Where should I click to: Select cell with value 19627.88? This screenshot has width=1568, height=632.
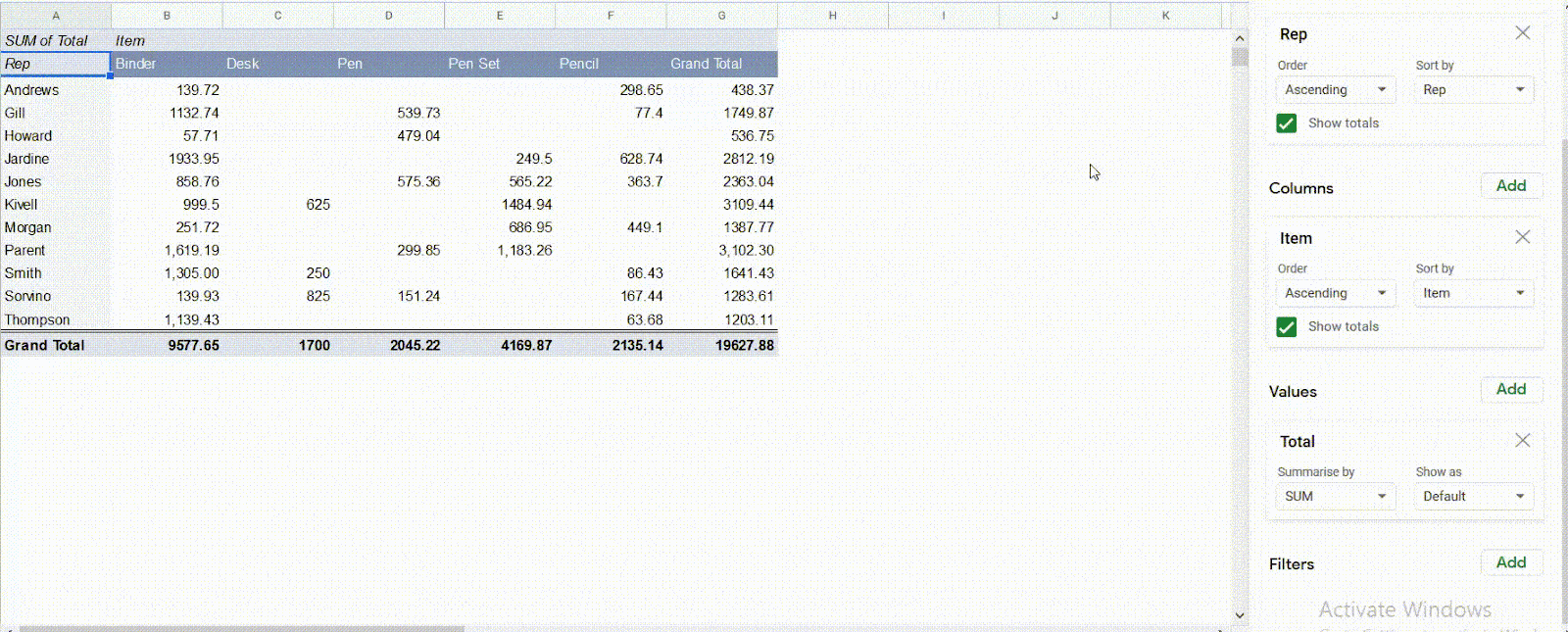722,345
